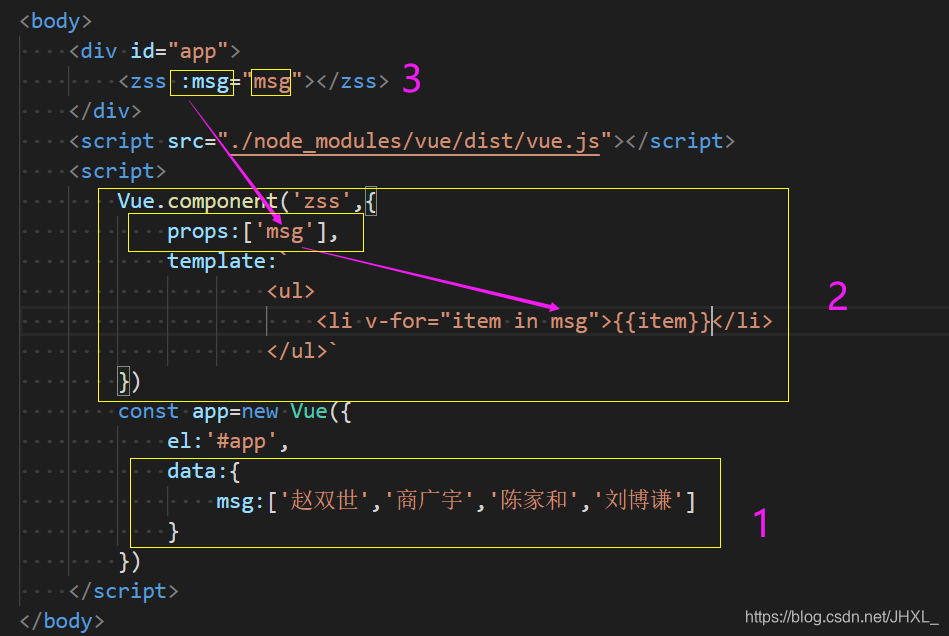The width and height of the screenshot is (949, 636).
Task: Click the Vue.component call text
Action: coord(197,202)
